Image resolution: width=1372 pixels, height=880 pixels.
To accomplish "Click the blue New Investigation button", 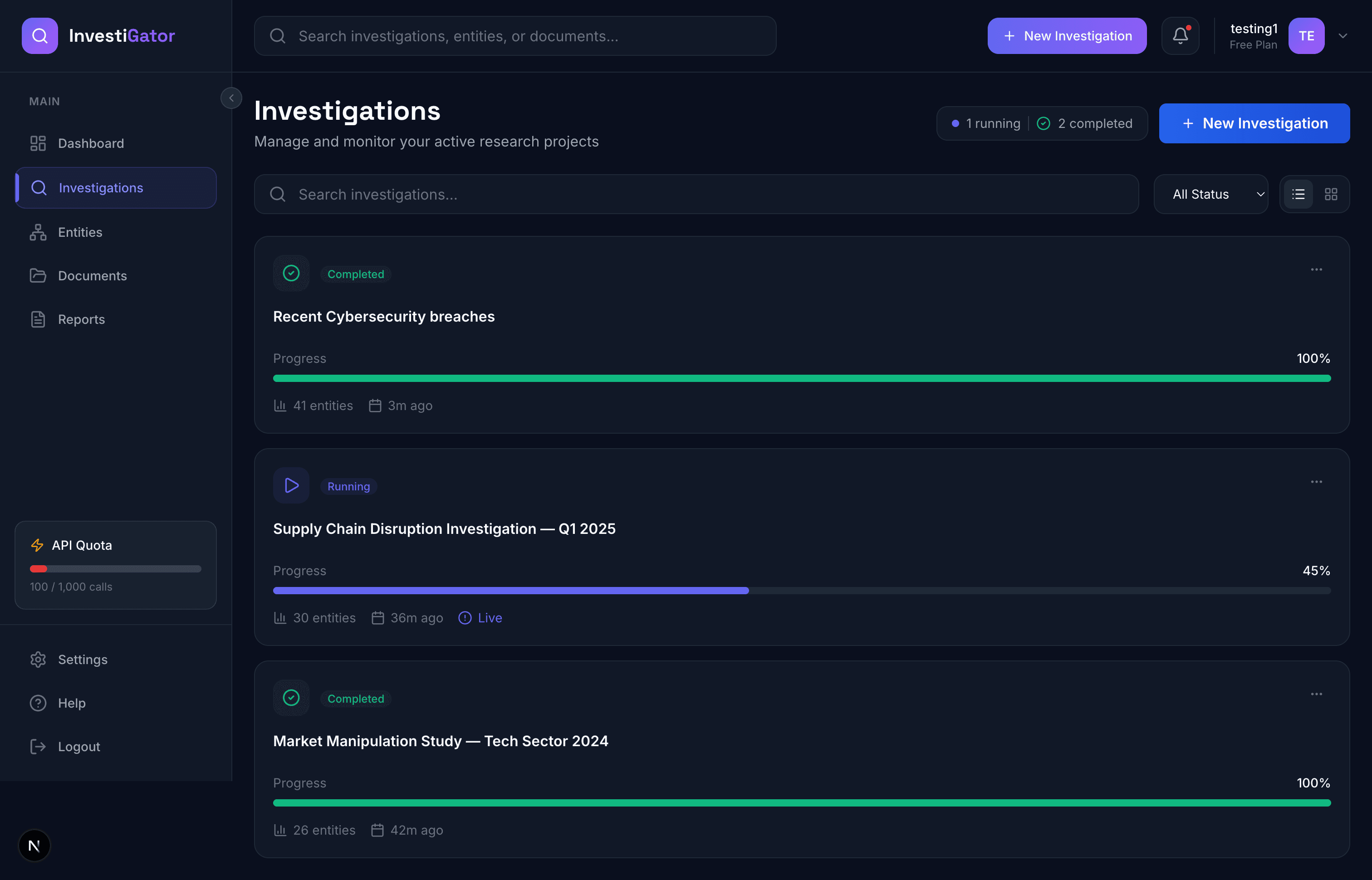I will pyautogui.click(x=1254, y=123).
